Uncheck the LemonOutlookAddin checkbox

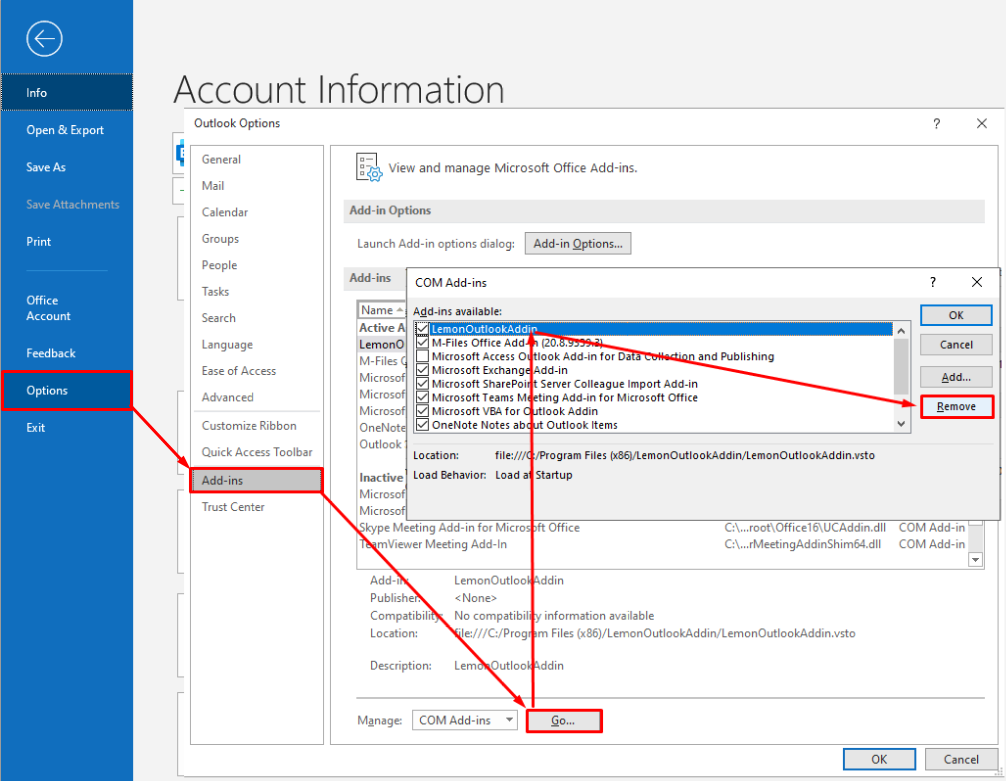pyautogui.click(x=422, y=329)
